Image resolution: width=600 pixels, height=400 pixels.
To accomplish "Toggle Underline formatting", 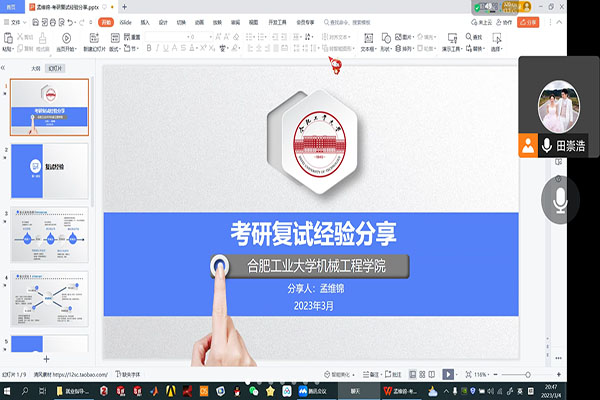I will 166,48.
